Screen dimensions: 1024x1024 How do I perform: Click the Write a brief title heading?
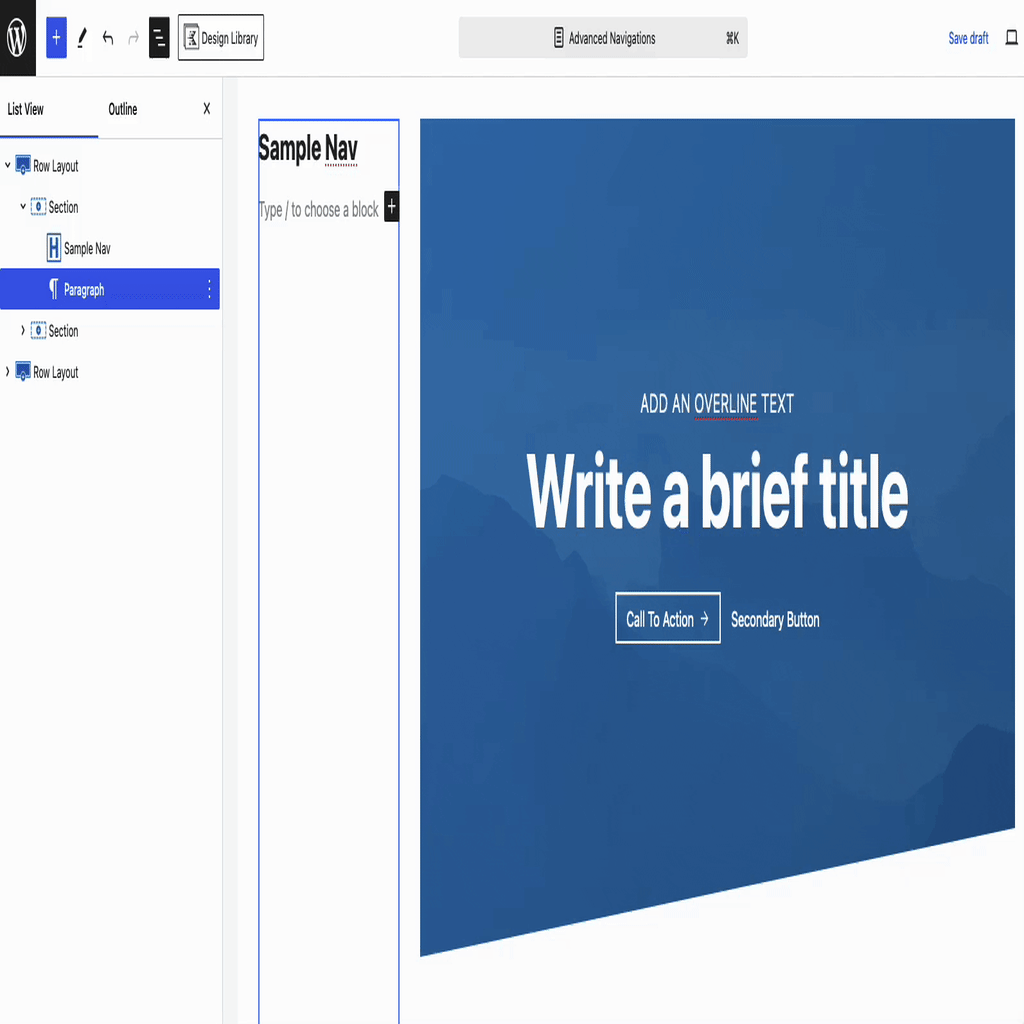pos(717,491)
